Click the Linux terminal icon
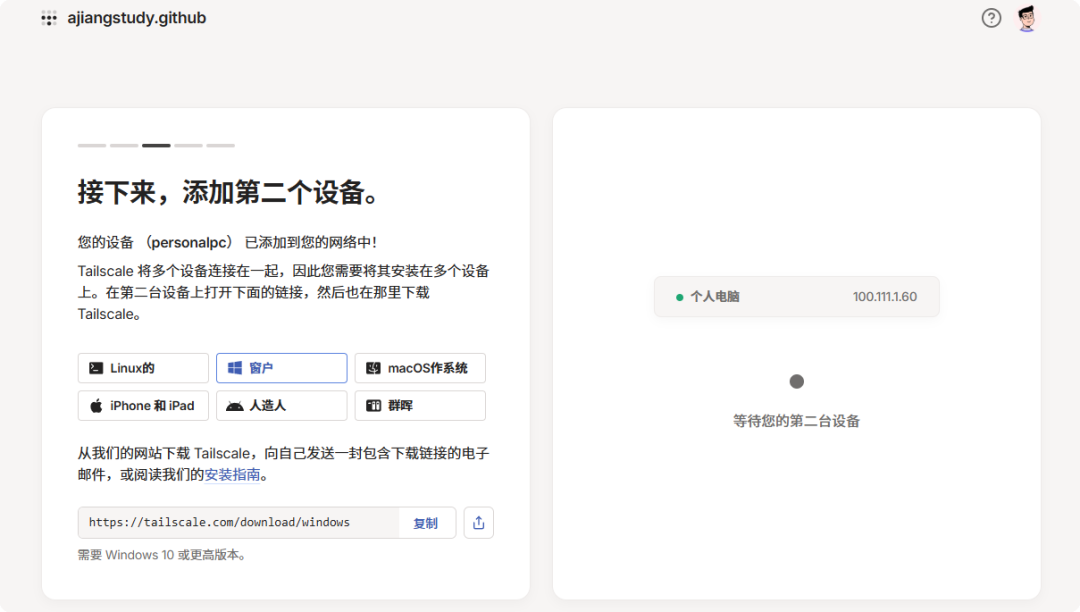Viewport: 1080px width, 612px height. [96, 368]
